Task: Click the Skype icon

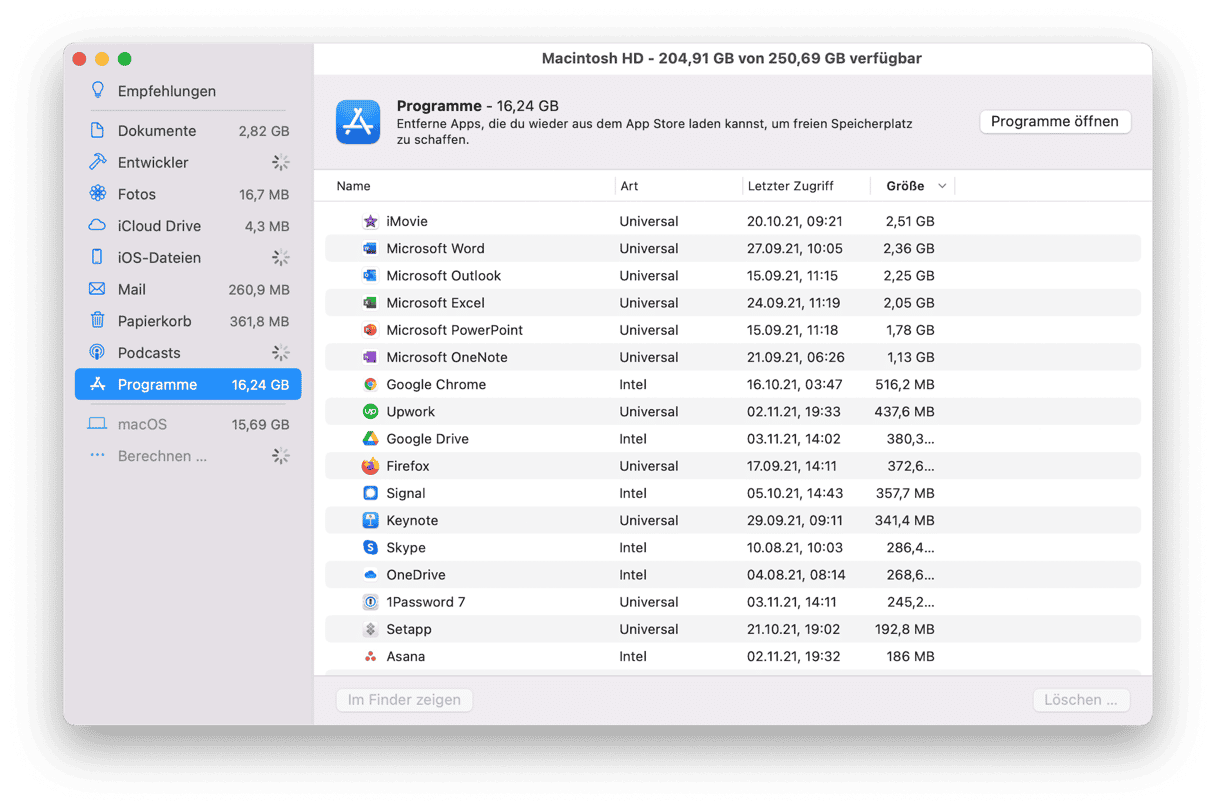Action: click(x=370, y=547)
